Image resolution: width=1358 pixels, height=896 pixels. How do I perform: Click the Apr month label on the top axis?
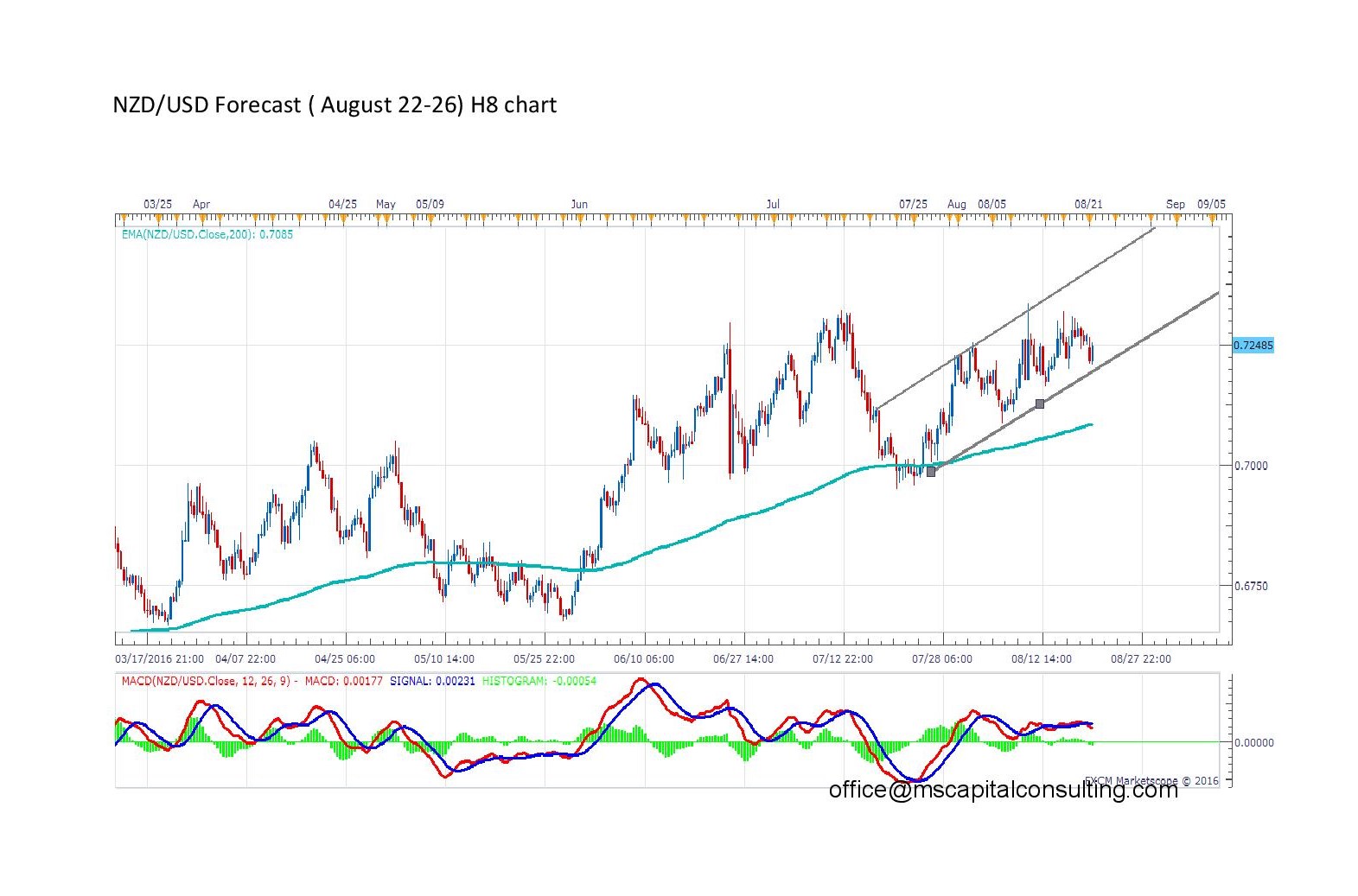201,204
